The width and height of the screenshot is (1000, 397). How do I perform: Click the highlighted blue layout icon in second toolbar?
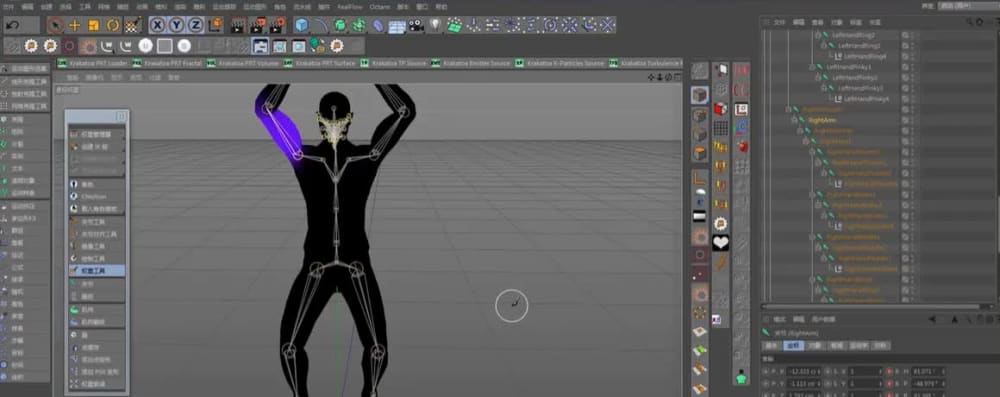[260, 46]
